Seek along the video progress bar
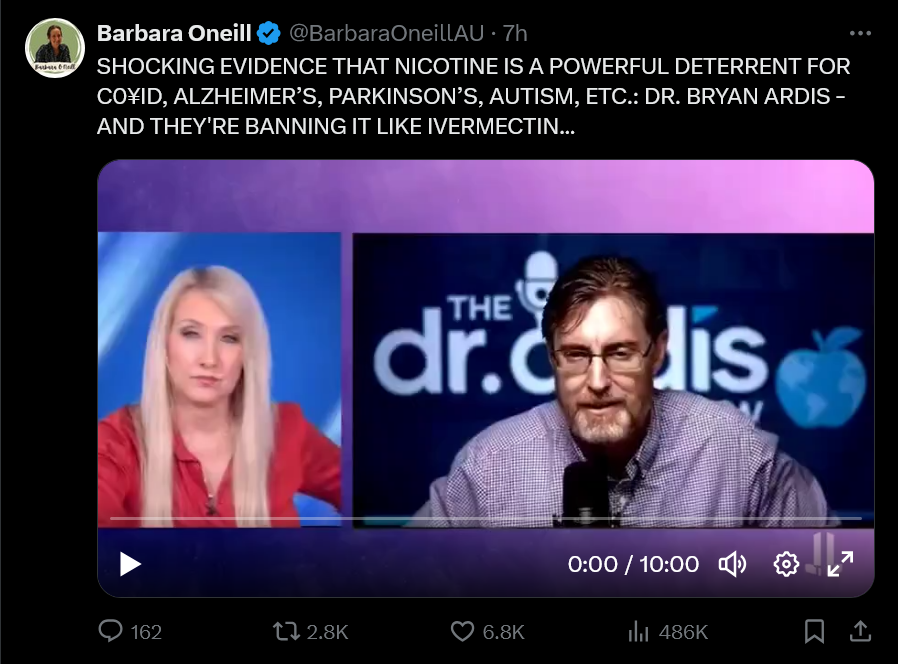898x664 pixels. coord(486,518)
